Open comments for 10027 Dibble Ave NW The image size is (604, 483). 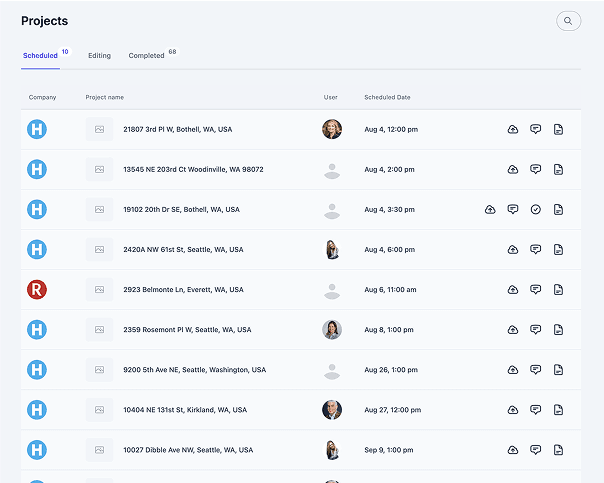535,450
